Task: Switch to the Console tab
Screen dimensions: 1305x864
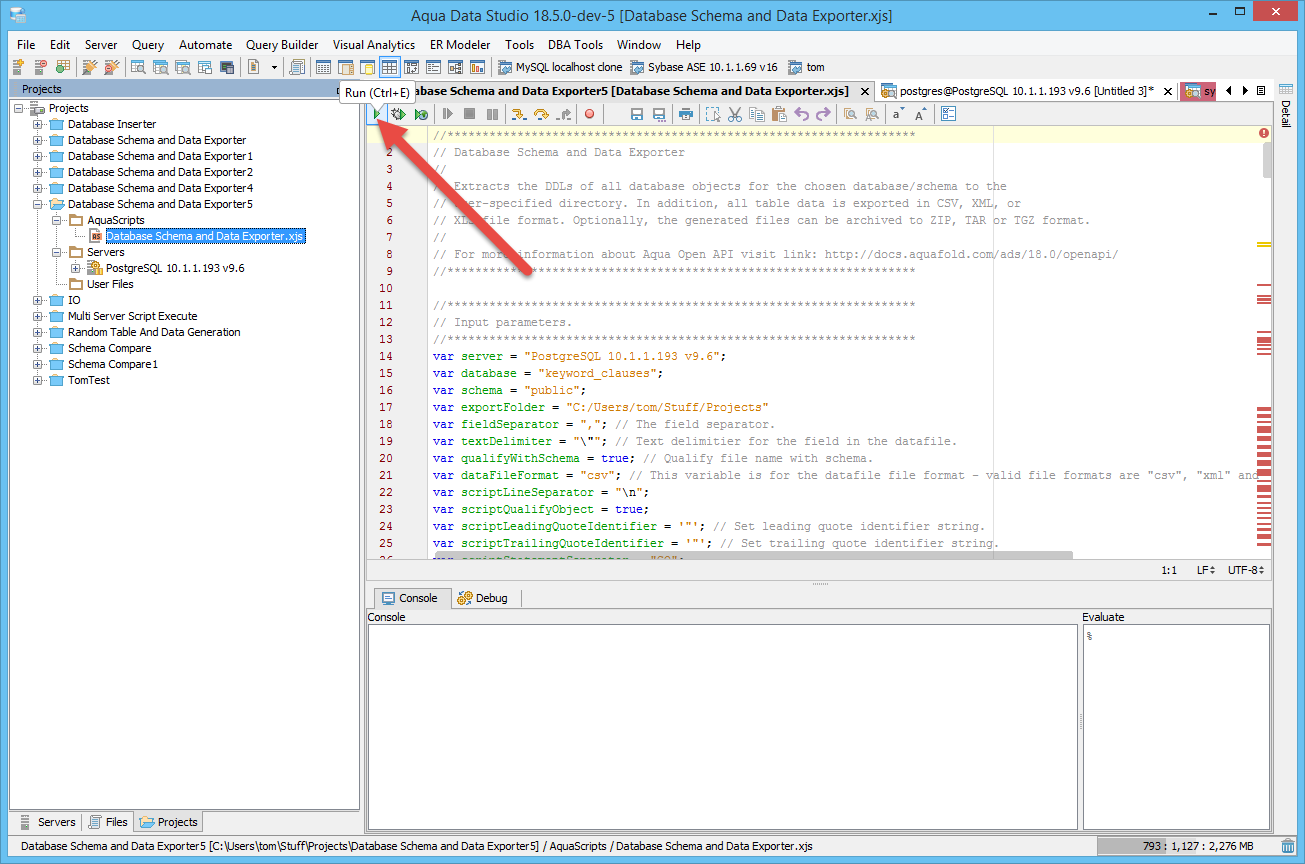Action: pyautogui.click(x=410, y=598)
